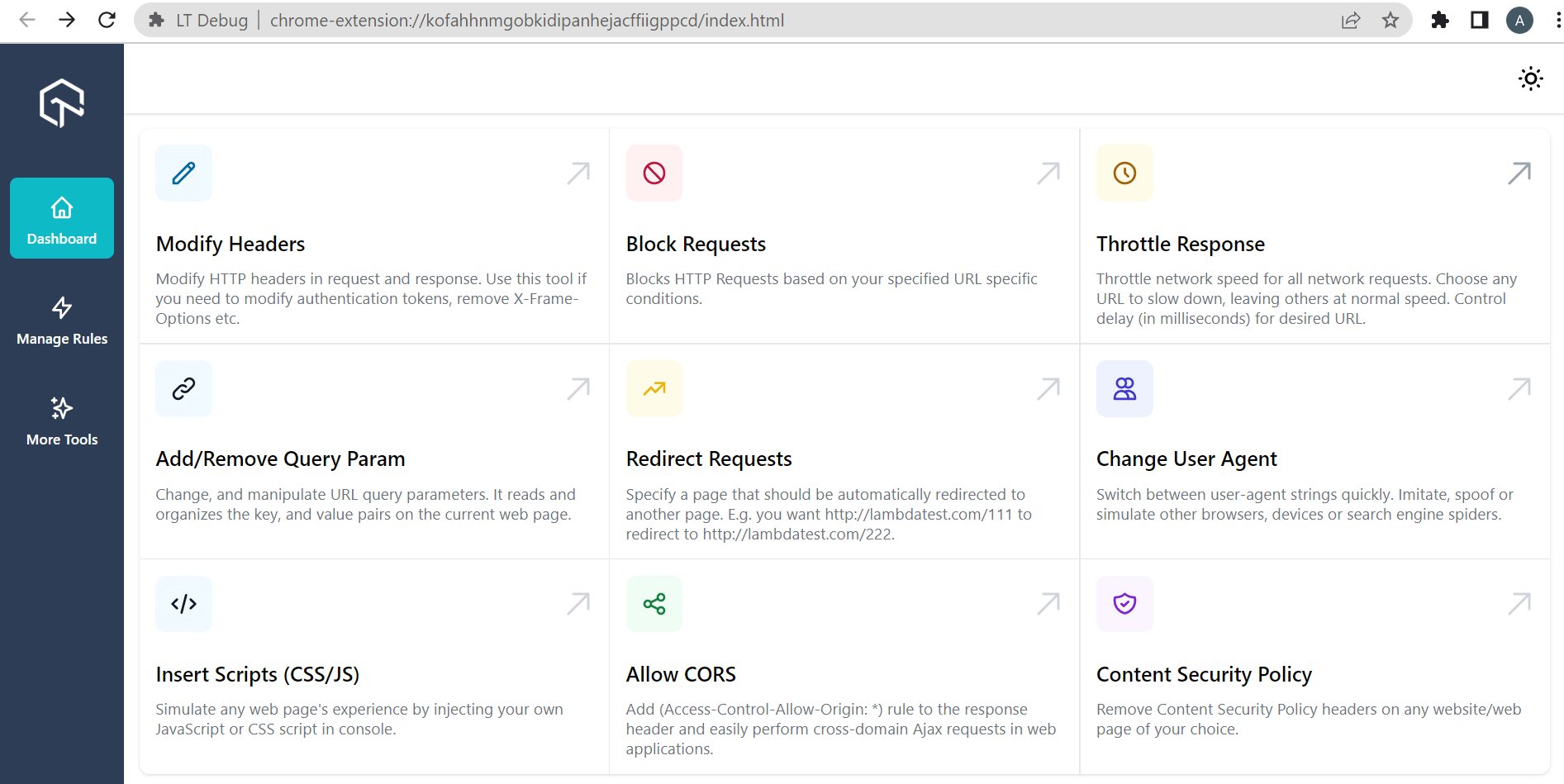Click the Insert Scripts code icon
The image size is (1564, 784).
coord(183,604)
